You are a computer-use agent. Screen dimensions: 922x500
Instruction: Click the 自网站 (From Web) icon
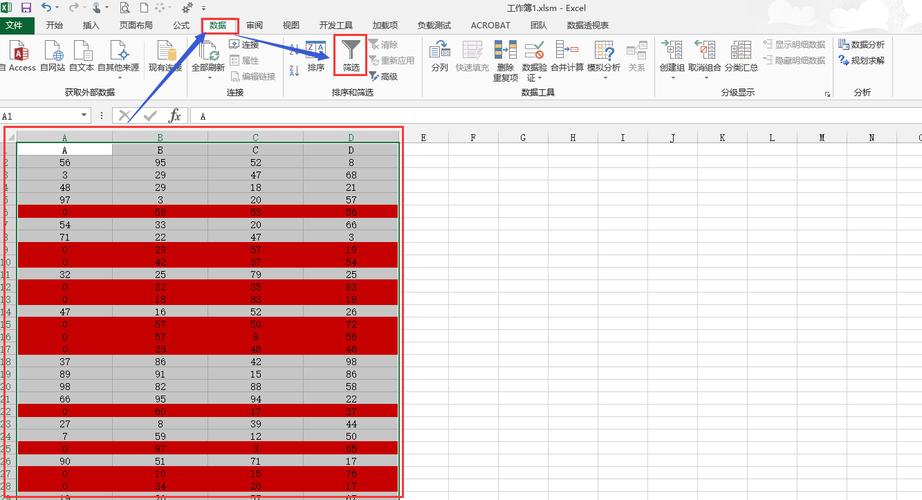53,51
